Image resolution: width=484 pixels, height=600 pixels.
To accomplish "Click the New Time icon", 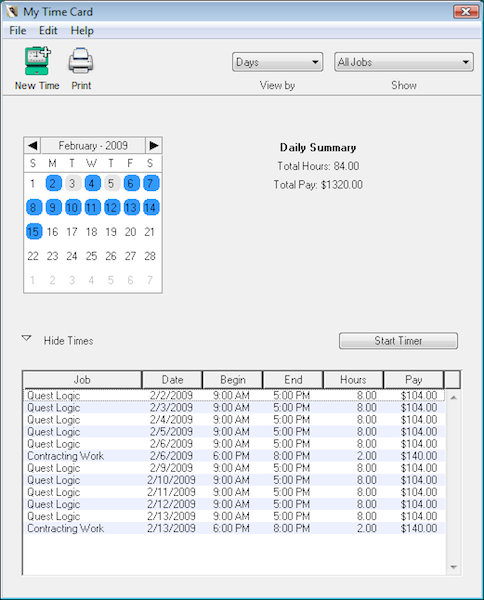I will pos(37,61).
